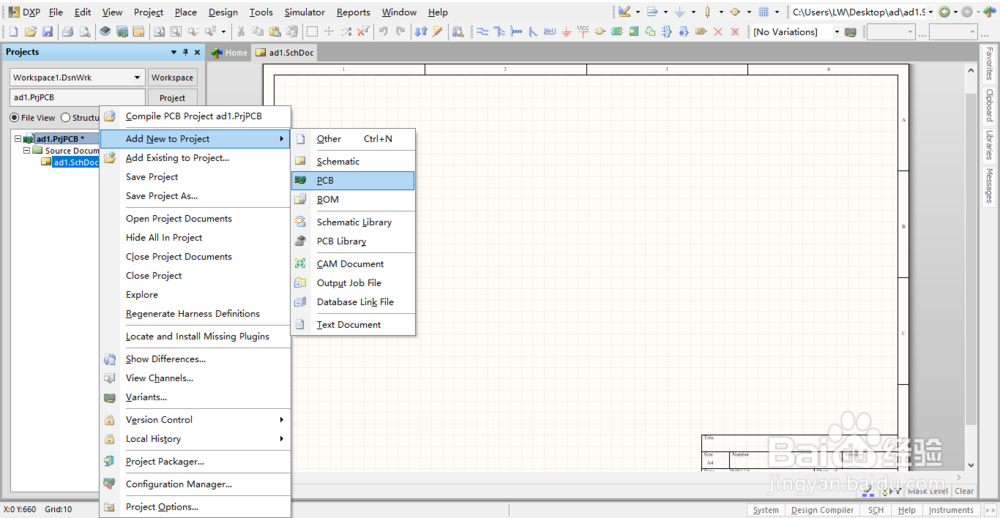Select the Place Sheet Symbol tool
1000x518 pixels.
(617, 31)
